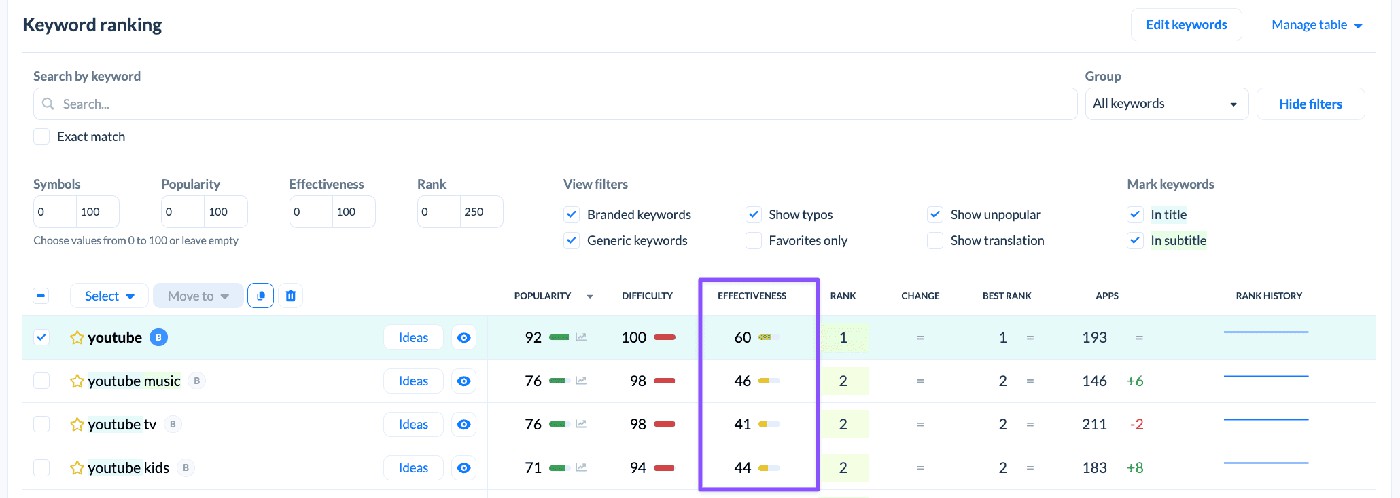Sort by Change column header

[920, 296]
